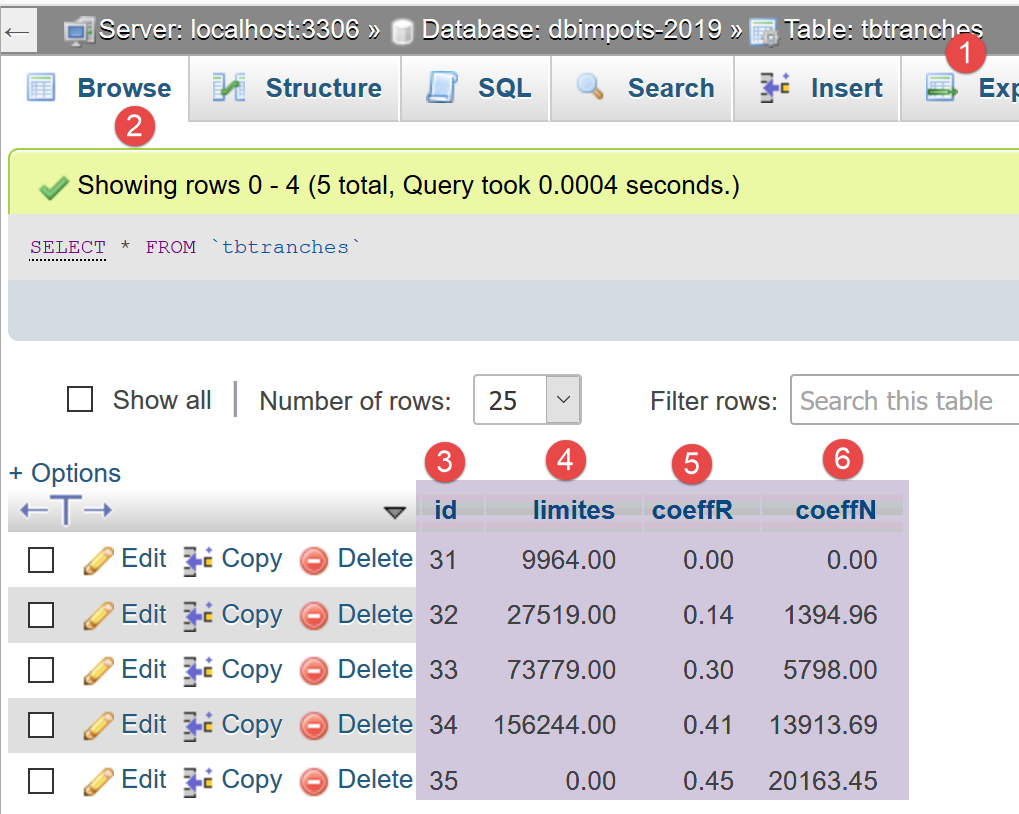Sort by the limites column header
The image size is (1019, 814).
pos(573,510)
